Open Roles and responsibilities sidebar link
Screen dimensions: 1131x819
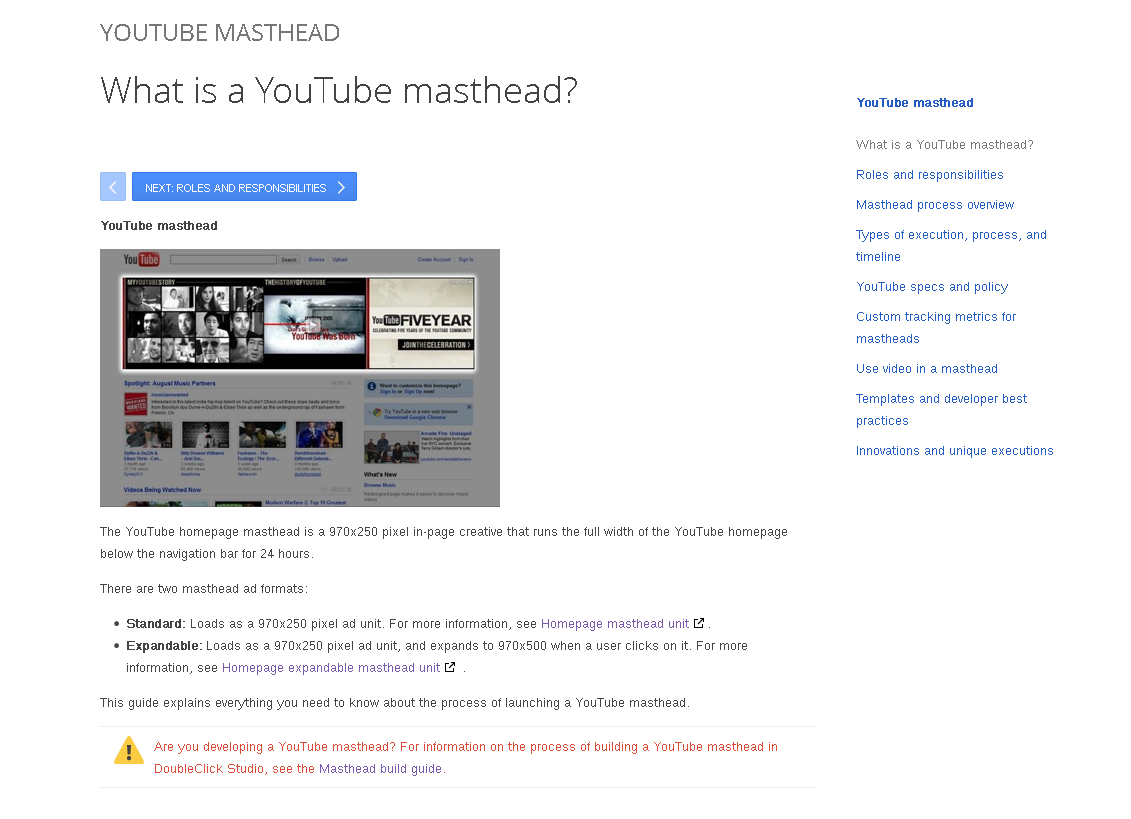[929, 175]
